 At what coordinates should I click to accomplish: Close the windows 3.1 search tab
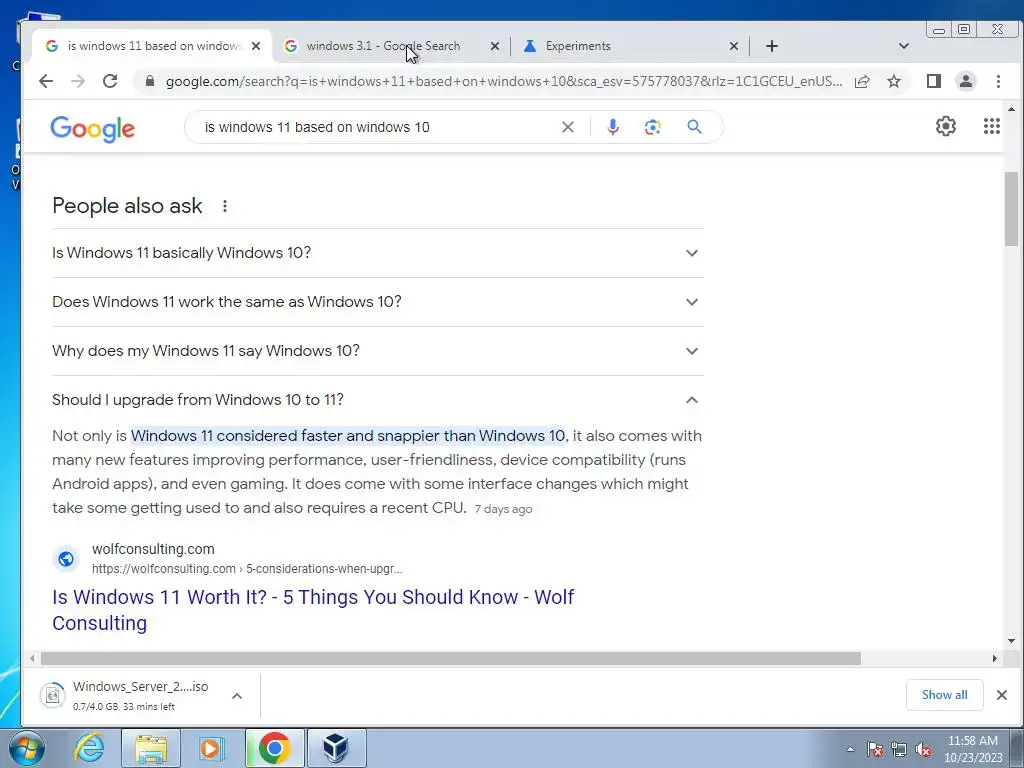[x=494, y=46]
